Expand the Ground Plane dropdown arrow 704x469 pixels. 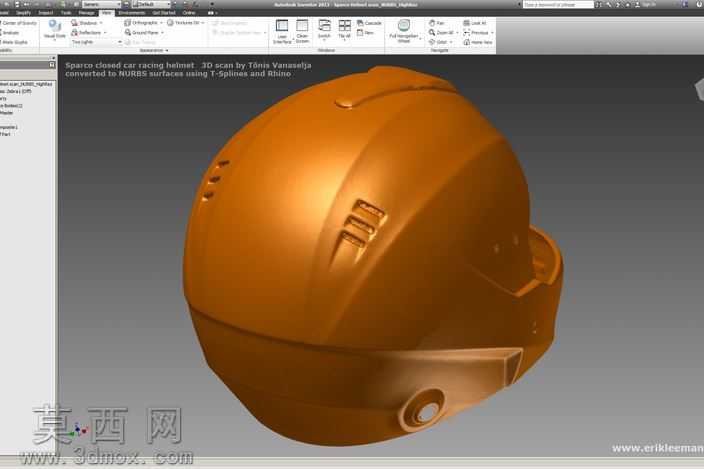point(162,33)
